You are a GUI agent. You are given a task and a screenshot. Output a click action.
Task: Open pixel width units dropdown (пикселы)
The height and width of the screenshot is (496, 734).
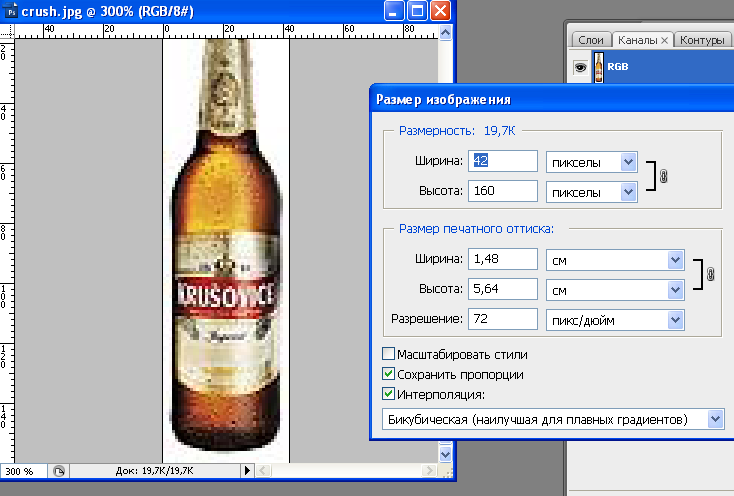point(592,162)
